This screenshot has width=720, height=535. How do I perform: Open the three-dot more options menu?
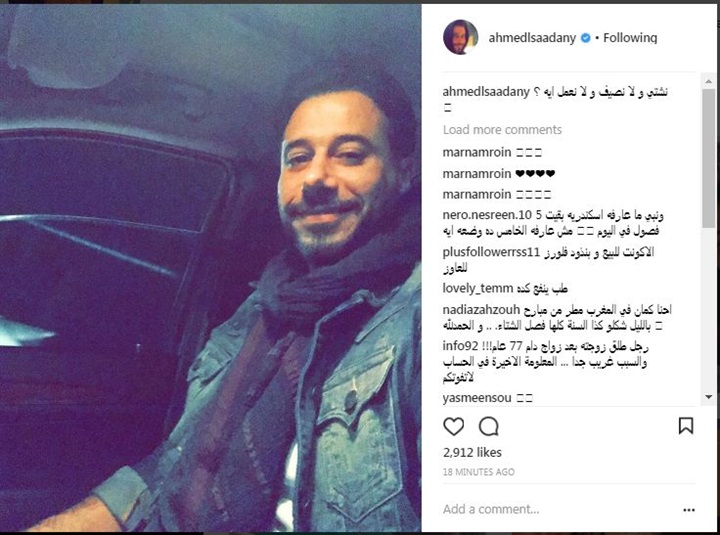pos(689,510)
